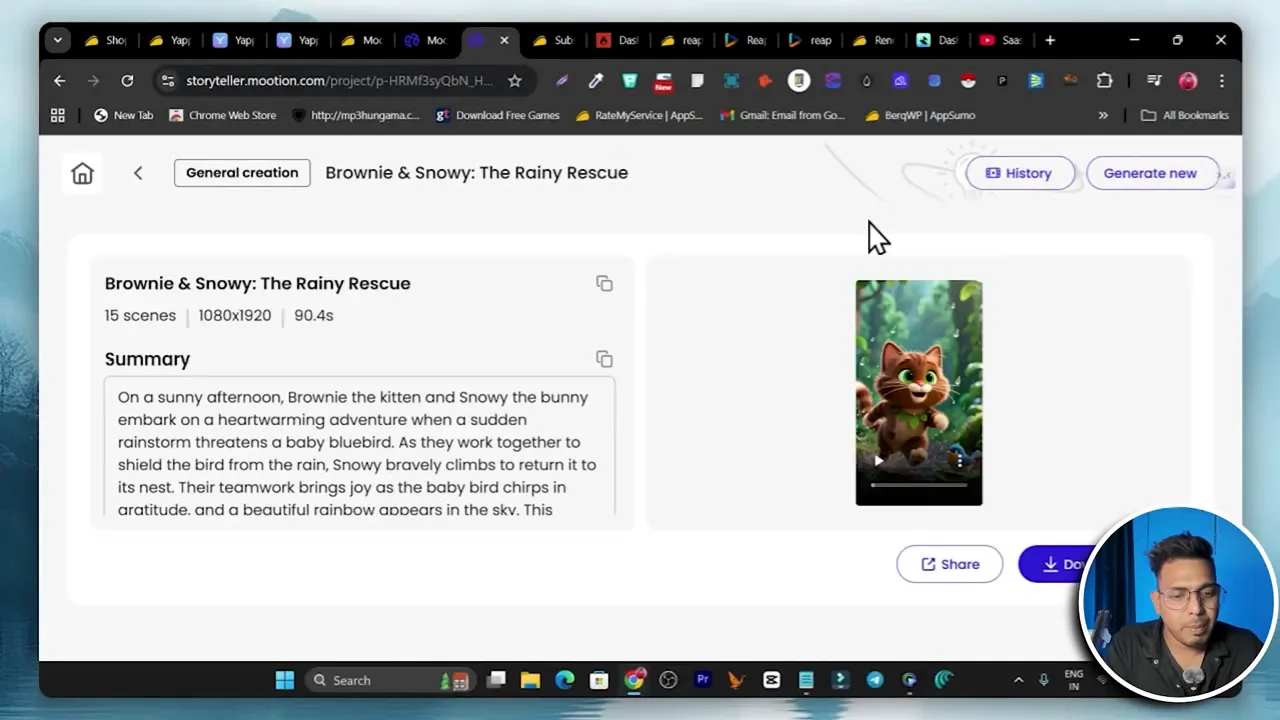
Task: Open the tab search chevron in the browser
Action: [x=57, y=40]
